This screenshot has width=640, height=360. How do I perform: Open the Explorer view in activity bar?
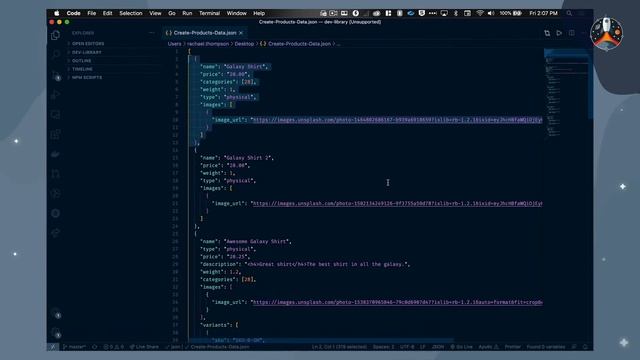(56, 36)
